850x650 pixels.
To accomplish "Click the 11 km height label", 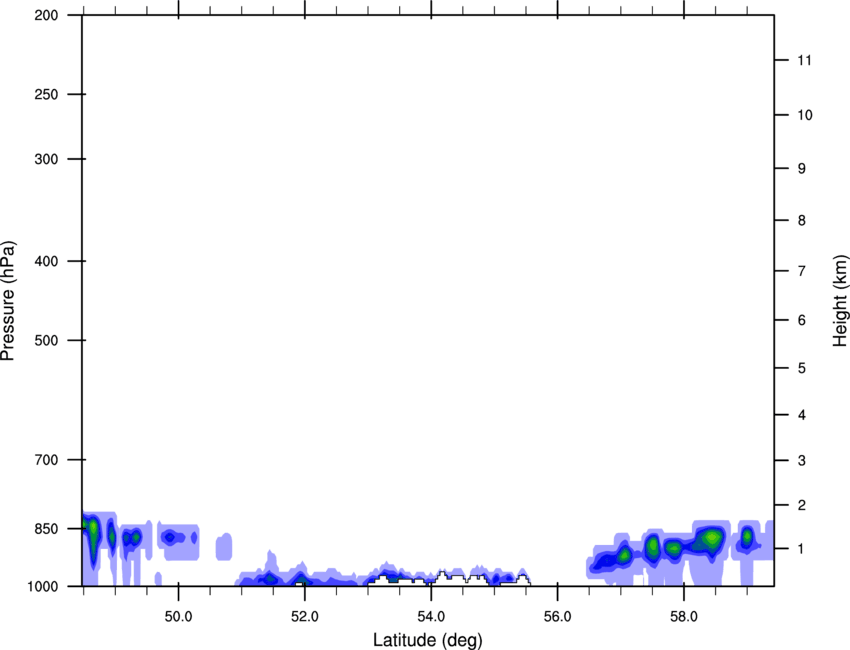I will (804, 60).
